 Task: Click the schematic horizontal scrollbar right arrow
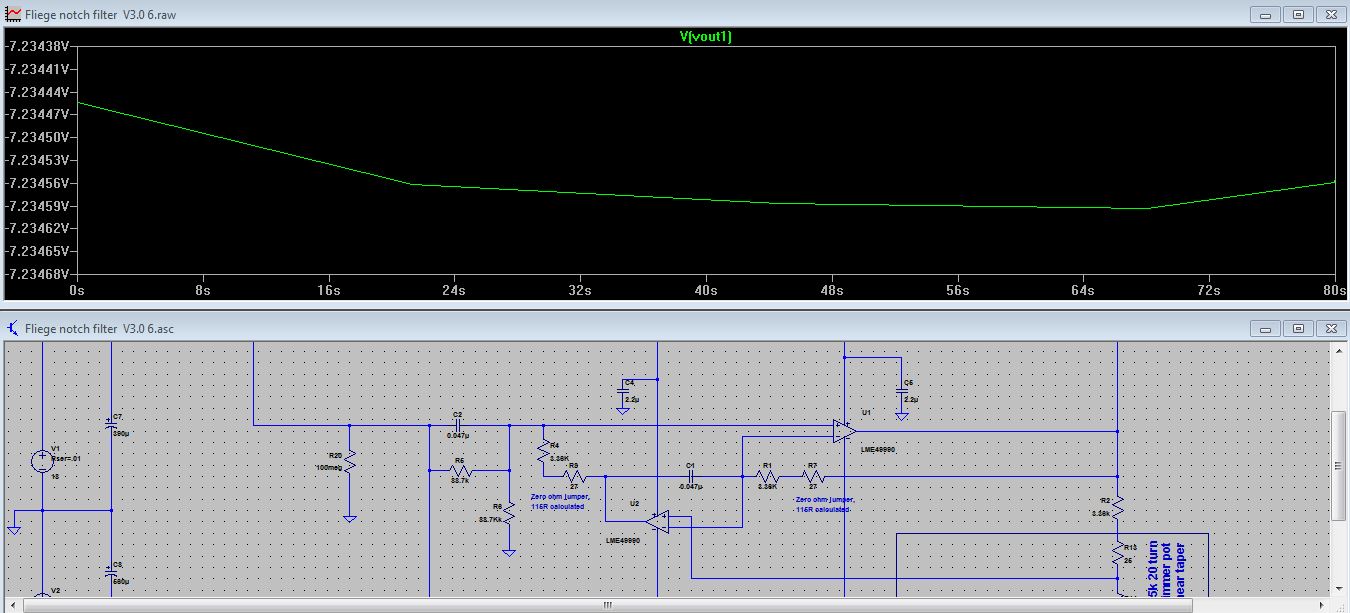point(1321,604)
